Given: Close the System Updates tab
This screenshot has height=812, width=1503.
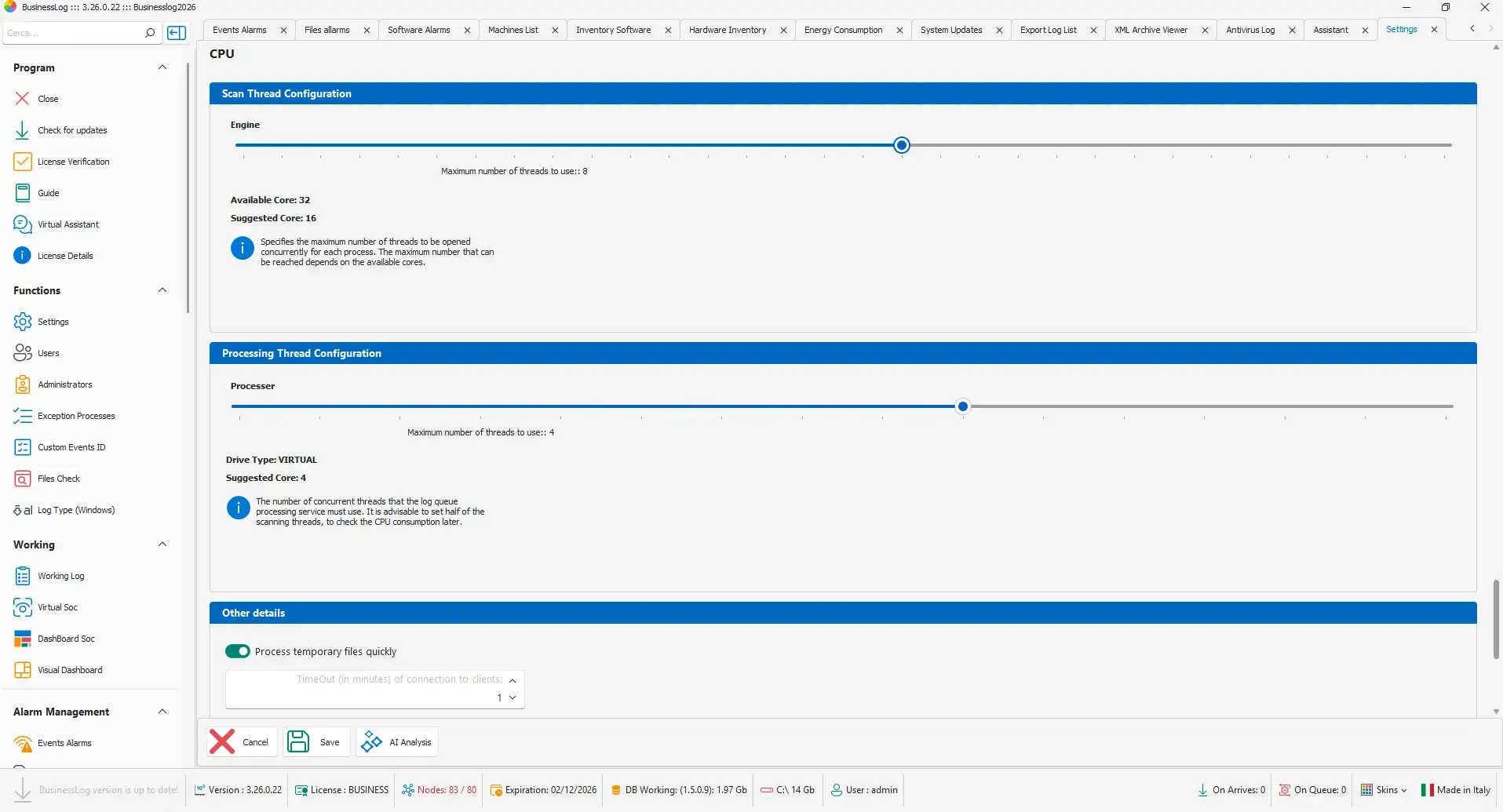Looking at the screenshot, I should pyautogui.click(x=999, y=30).
